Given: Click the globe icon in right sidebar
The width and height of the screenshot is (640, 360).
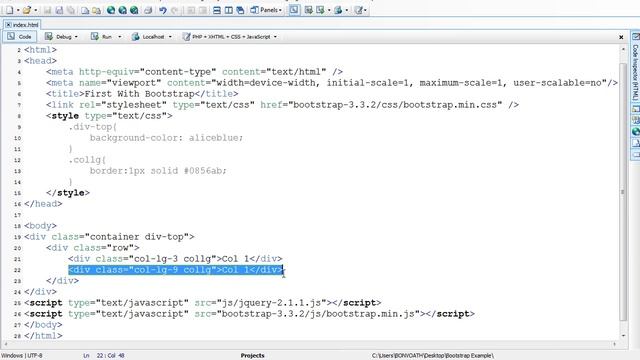Looking at the screenshot, I should coord(636,131).
